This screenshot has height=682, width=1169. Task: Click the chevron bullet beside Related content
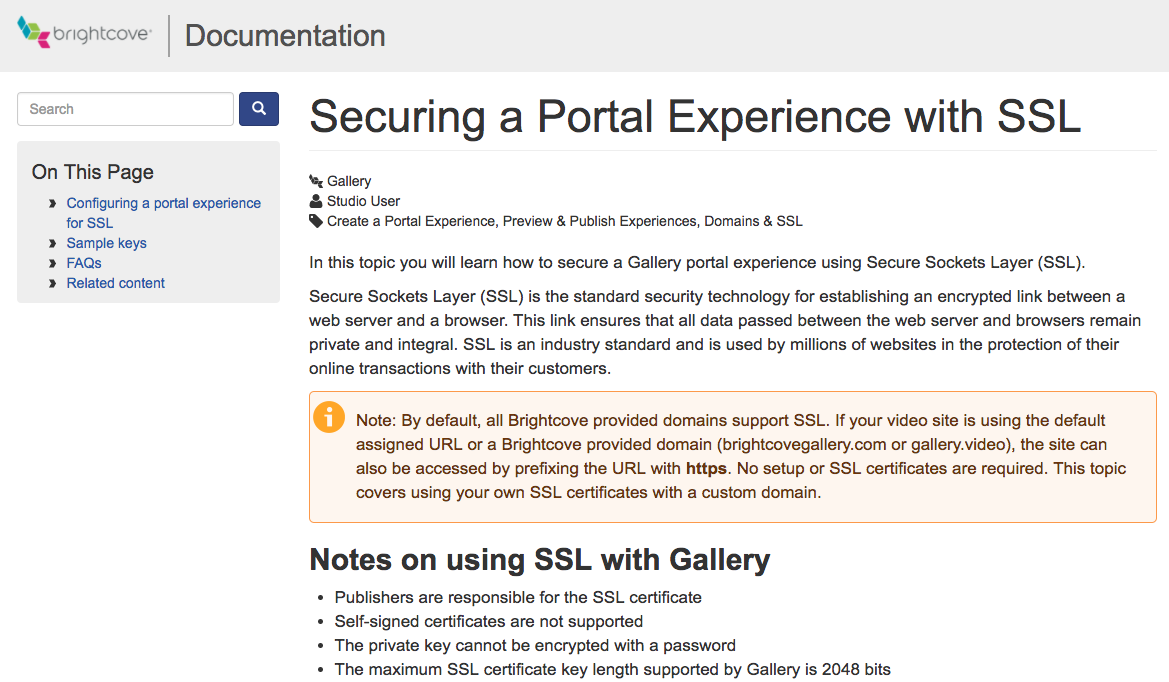coord(52,283)
